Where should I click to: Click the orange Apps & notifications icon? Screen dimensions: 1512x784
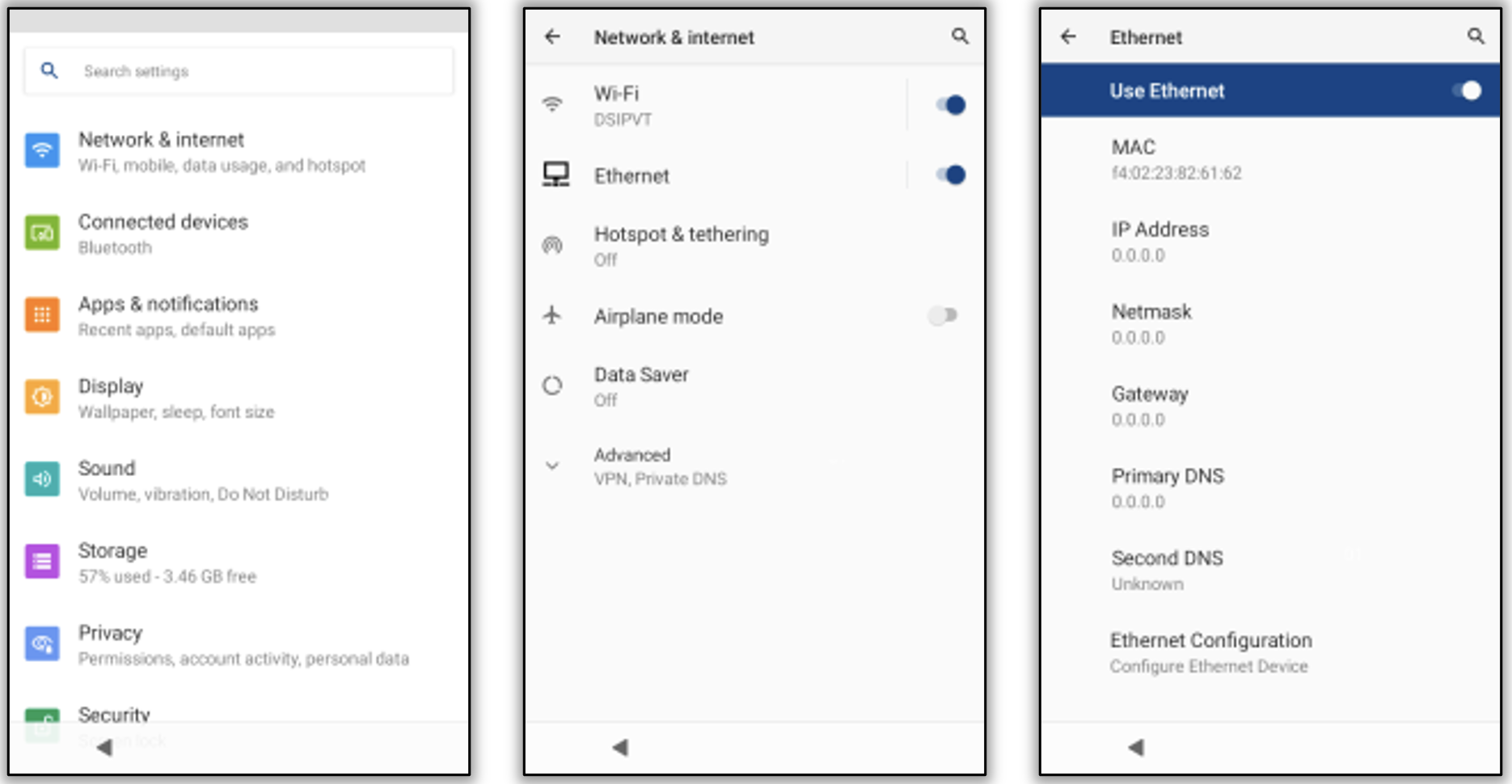tap(42, 315)
